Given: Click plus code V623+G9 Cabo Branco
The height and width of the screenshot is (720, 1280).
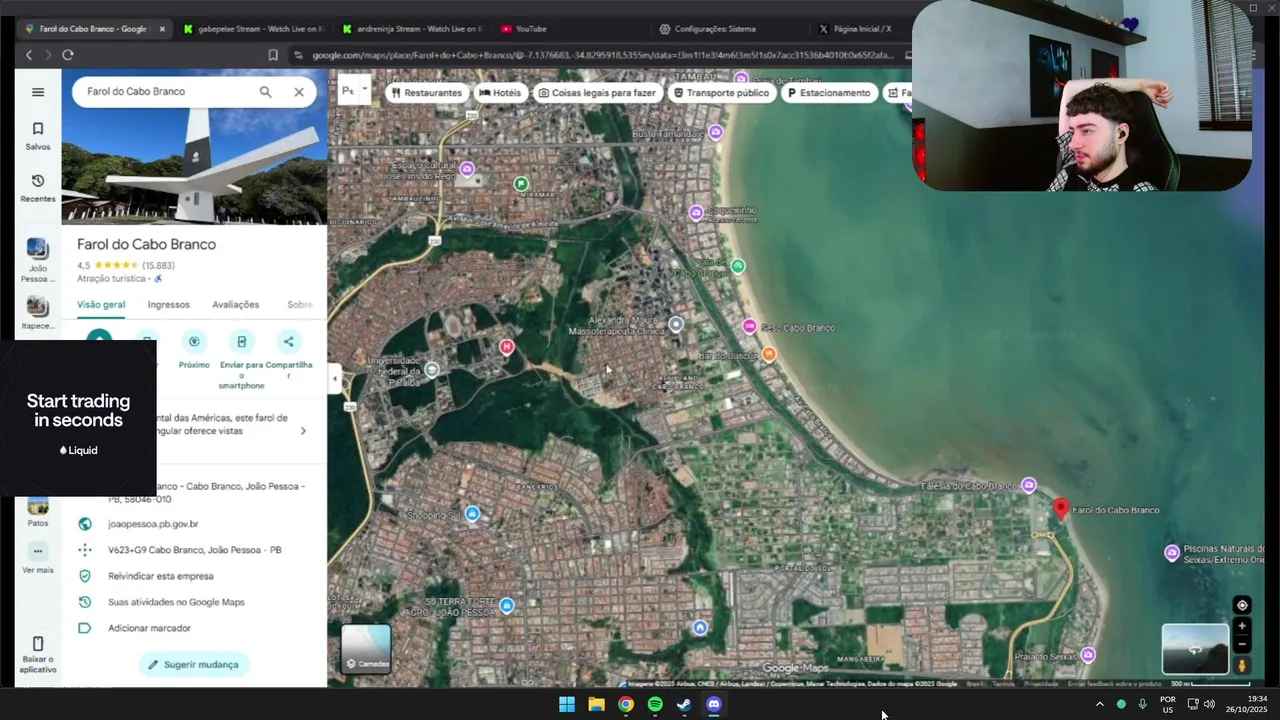Looking at the screenshot, I should pos(194,550).
